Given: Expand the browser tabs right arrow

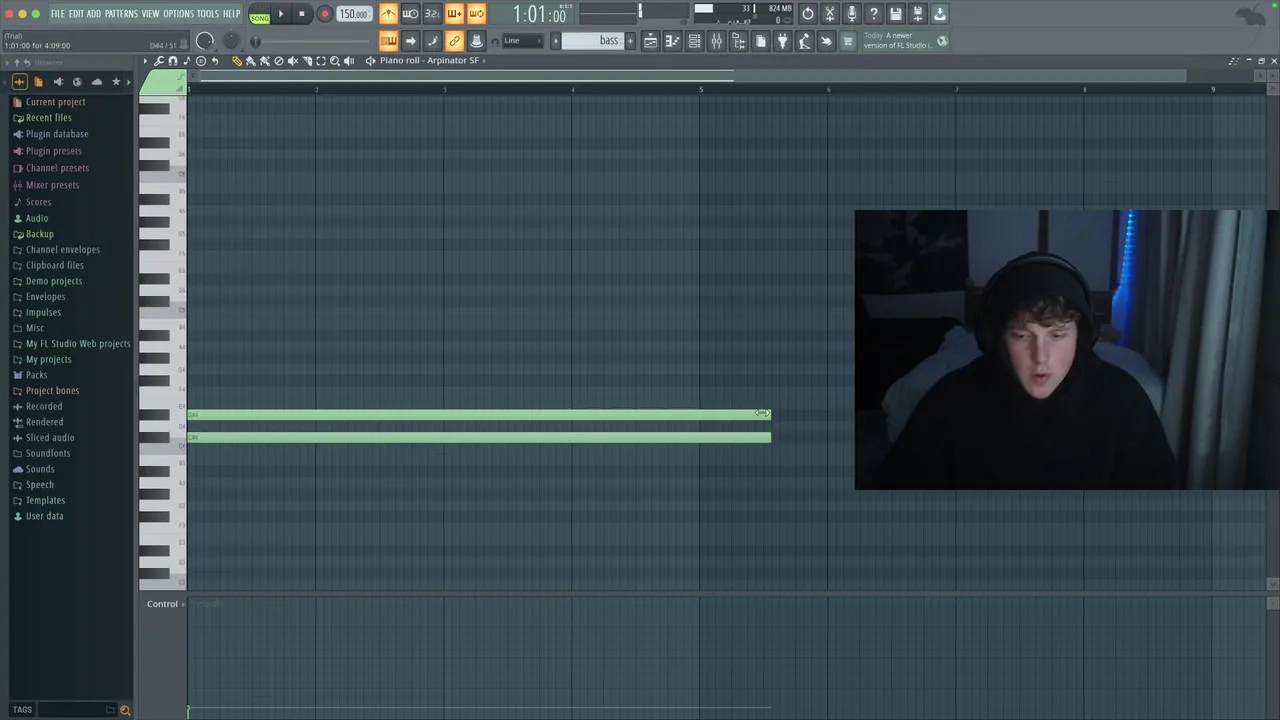Looking at the screenshot, I should pyautogui.click(x=129, y=81).
